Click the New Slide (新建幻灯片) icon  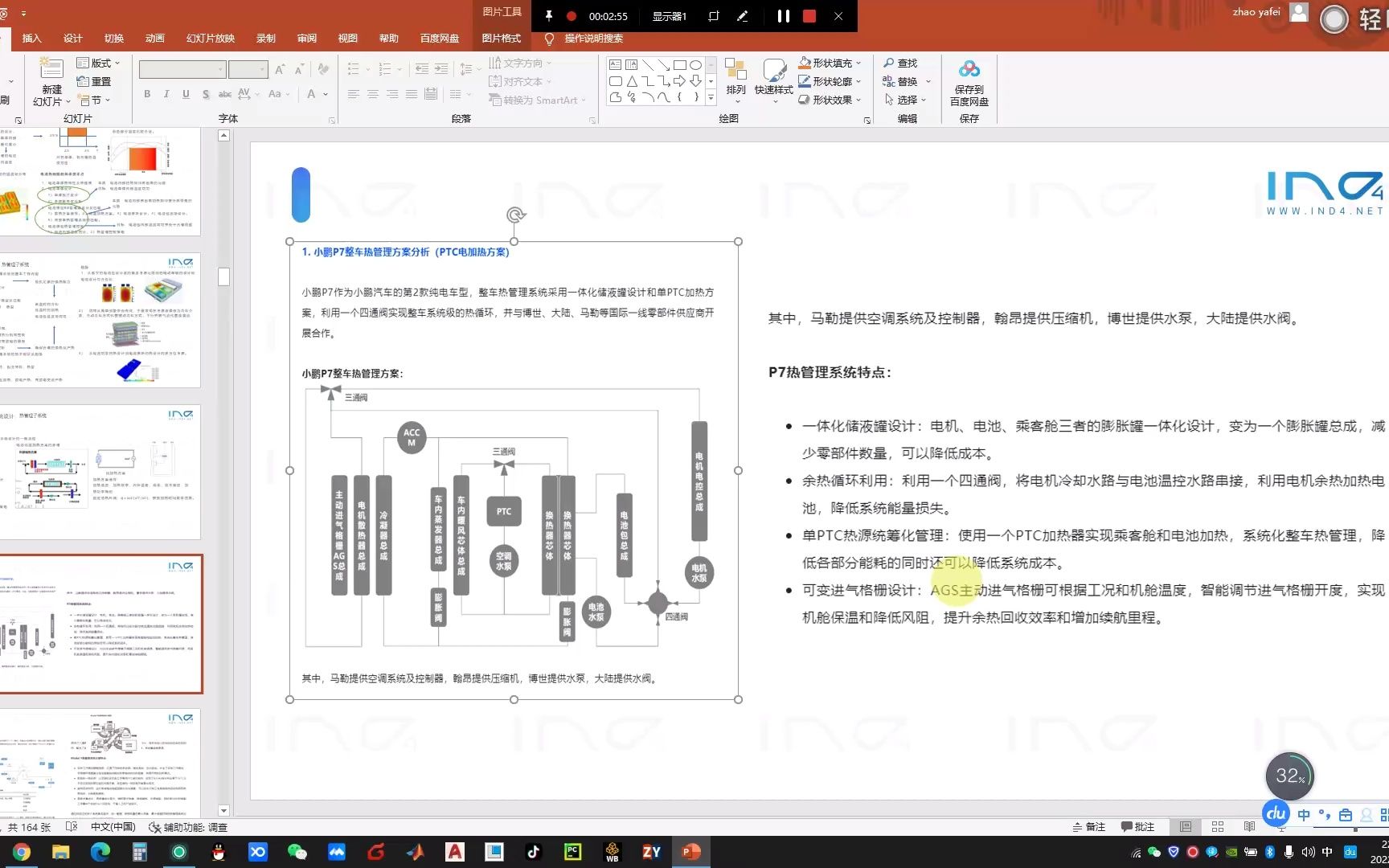pyautogui.click(x=51, y=70)
